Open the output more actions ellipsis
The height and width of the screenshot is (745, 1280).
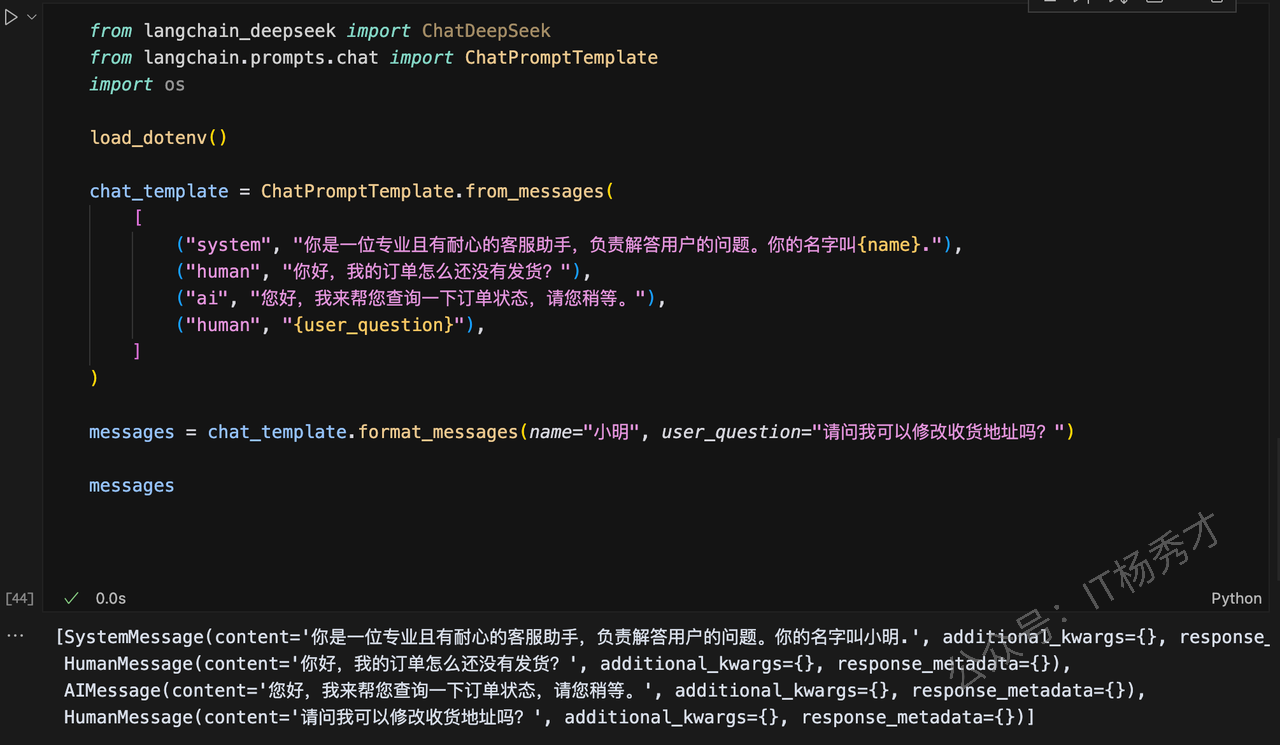[14, 636]
